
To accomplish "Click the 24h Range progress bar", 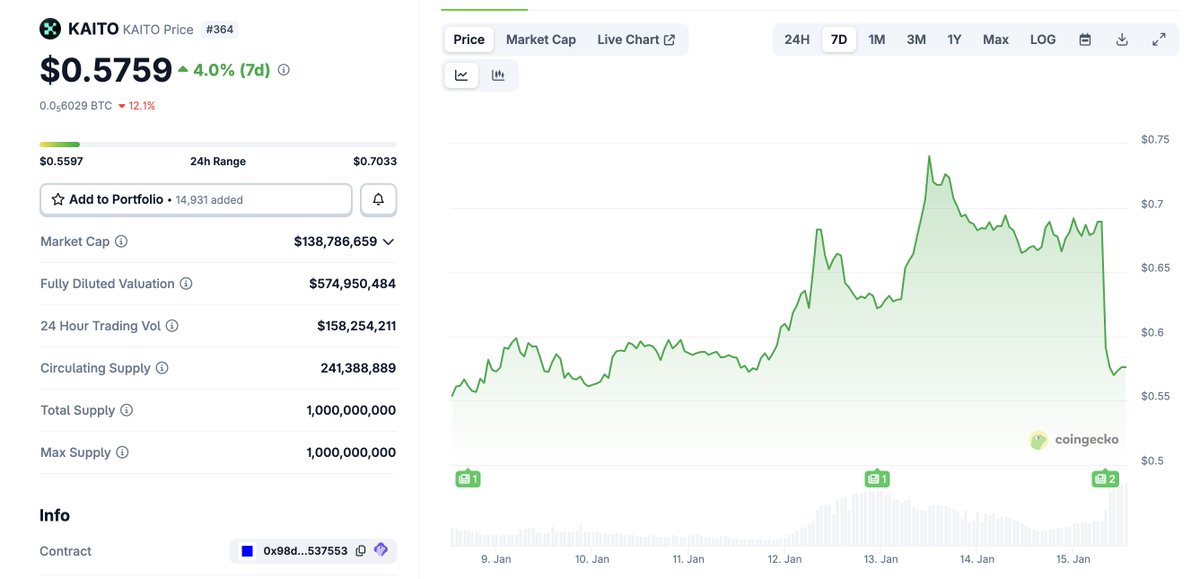I will 218,145.
